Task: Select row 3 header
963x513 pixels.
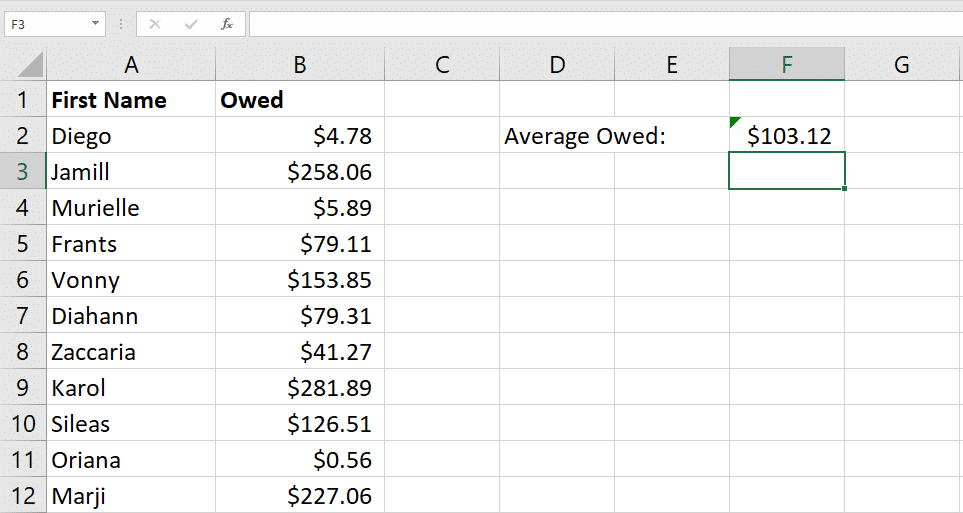Action: [x=23, y=171]
